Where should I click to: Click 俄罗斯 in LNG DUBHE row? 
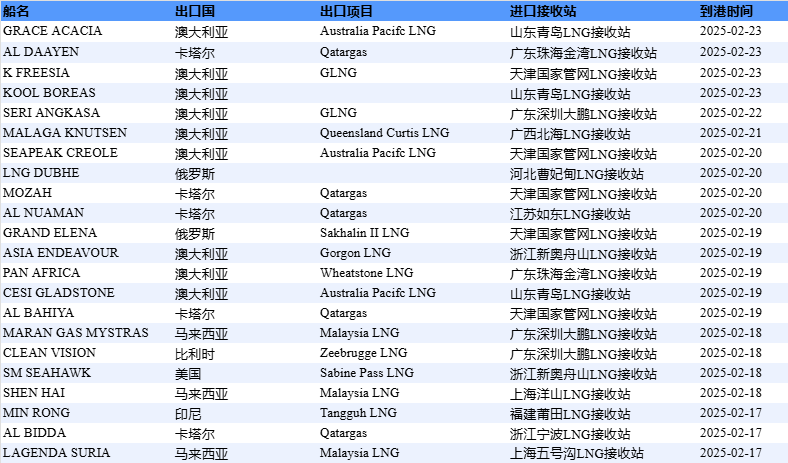(195, 174)
